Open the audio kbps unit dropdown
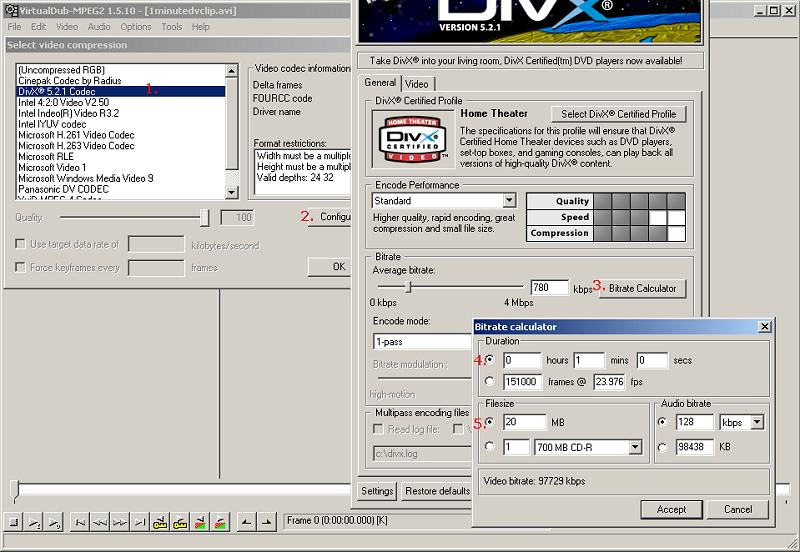This screenshot has height=552, width=800. pos(757,422)
